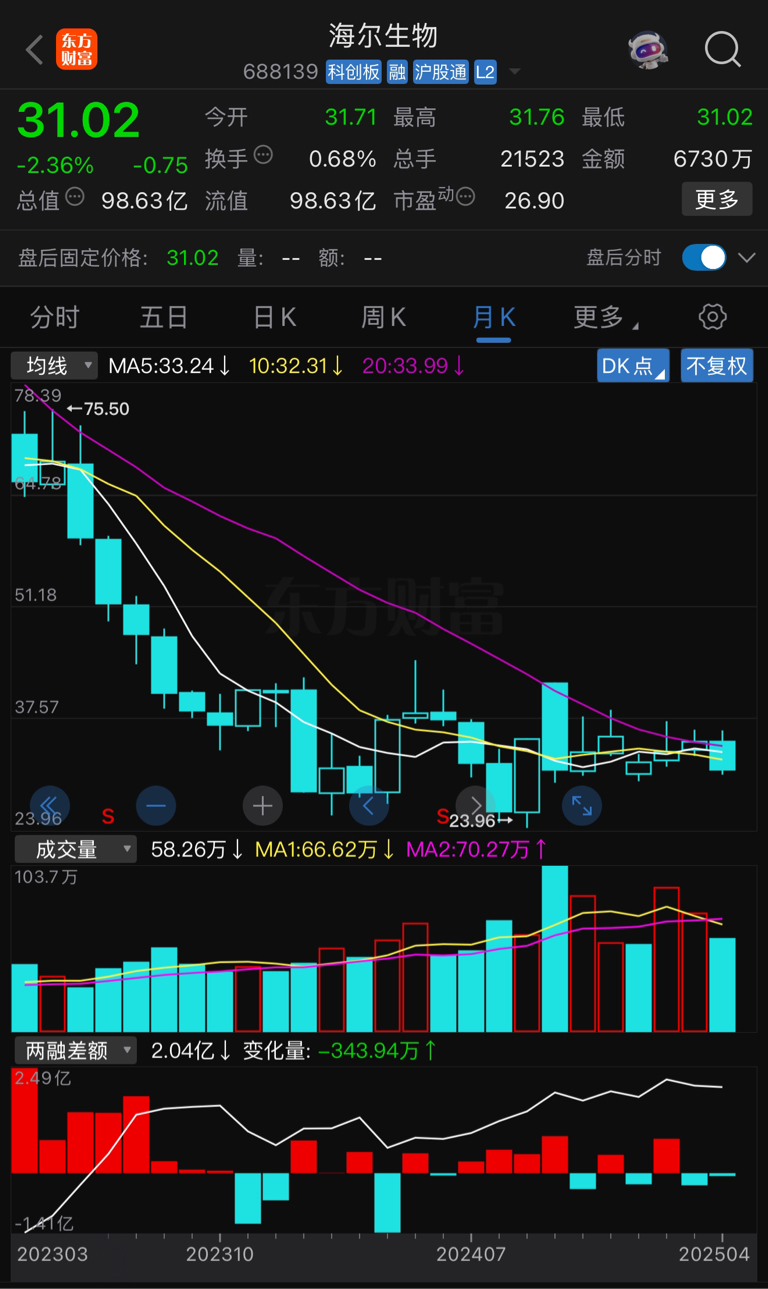Screen dimensions: 768x1289
Task: Tap the -2.36% change percentage
Action: pos(55,165)
